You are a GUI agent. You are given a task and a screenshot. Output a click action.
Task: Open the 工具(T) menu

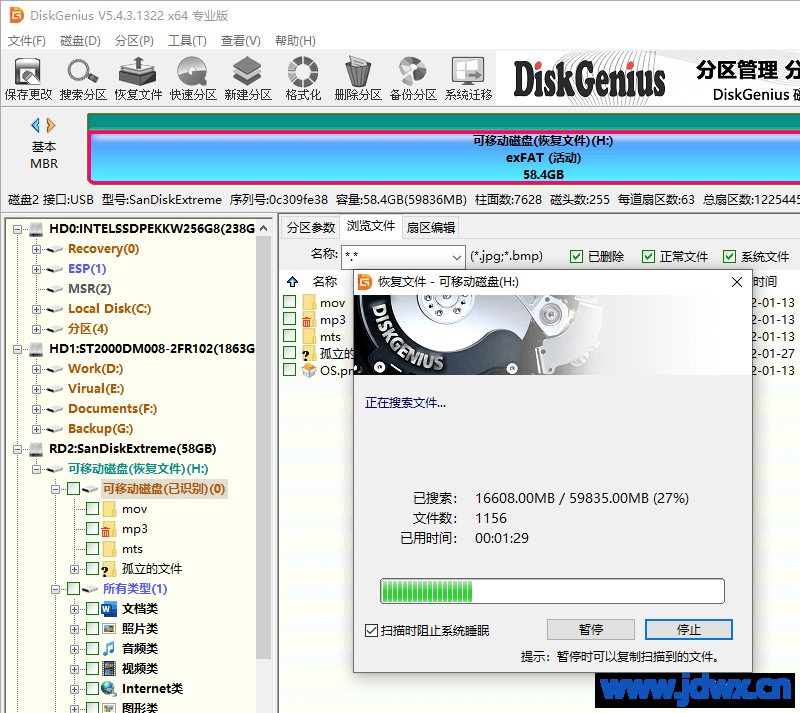pyautogui.click(x=187, y=41)
